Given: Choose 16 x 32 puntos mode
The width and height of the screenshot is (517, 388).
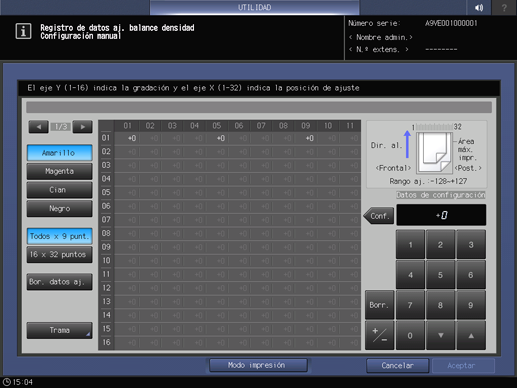Looking at the screenshot, I should click(x=59, y=255).
